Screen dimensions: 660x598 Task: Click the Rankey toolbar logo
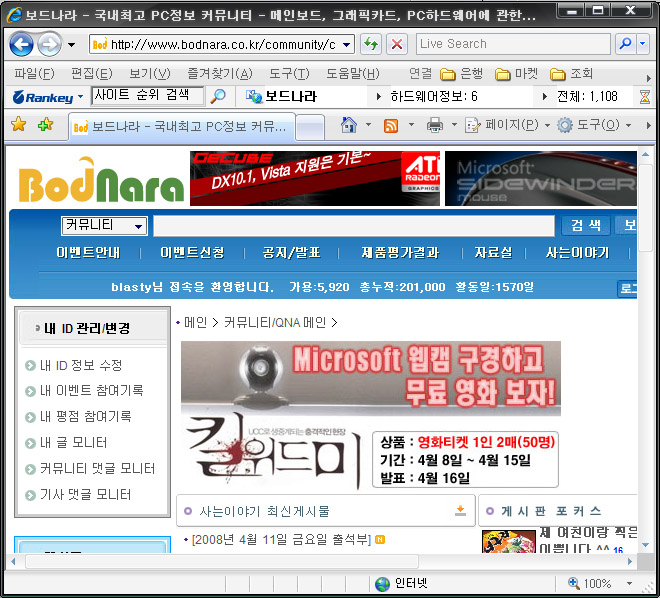click(x=43, y=98)
